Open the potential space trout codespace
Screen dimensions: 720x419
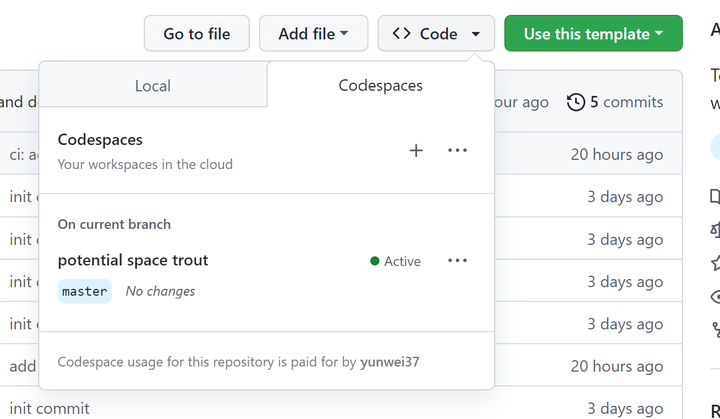click(133, 260)
